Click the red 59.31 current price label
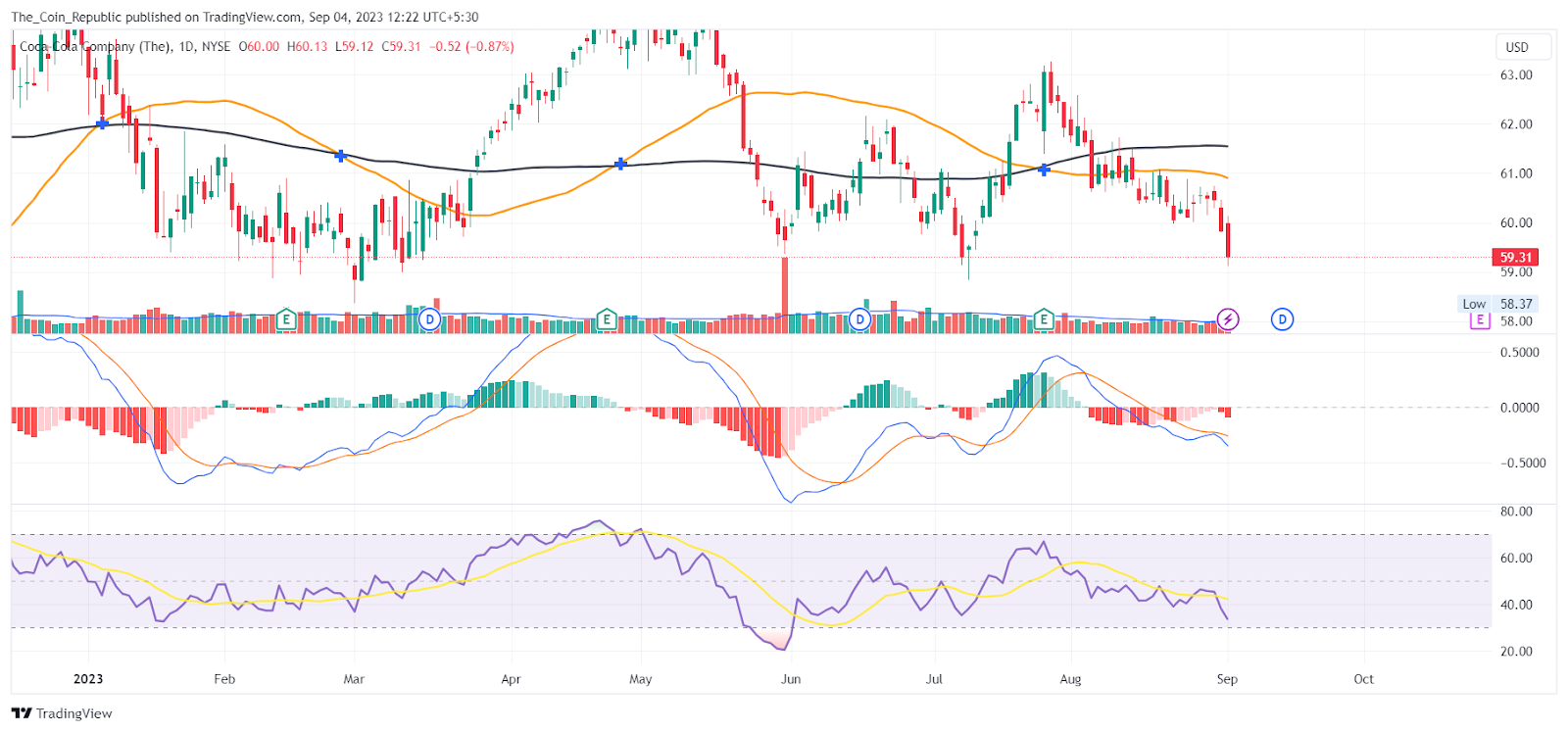Image resolution: width=1568 pixels, height=732 pixels. tap(1515, 257)
